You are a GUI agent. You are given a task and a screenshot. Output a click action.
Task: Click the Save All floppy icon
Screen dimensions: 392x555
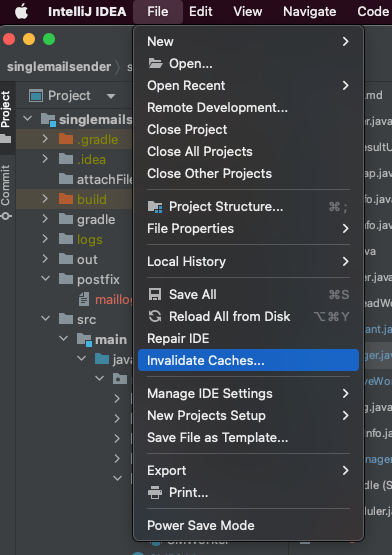tap(155, 294)
